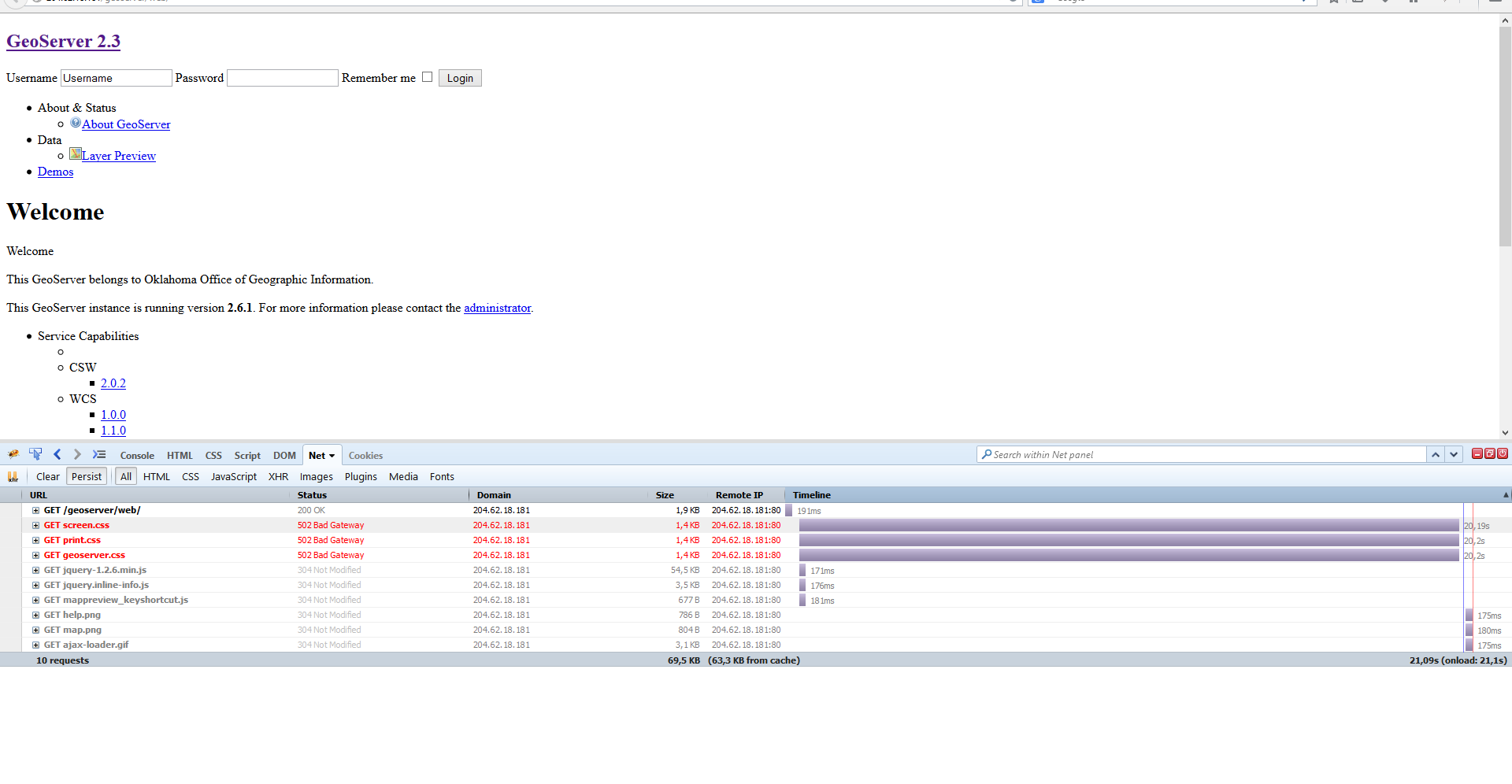Filter requests by HTML type

pyautogui.click(x=157, y=476)
